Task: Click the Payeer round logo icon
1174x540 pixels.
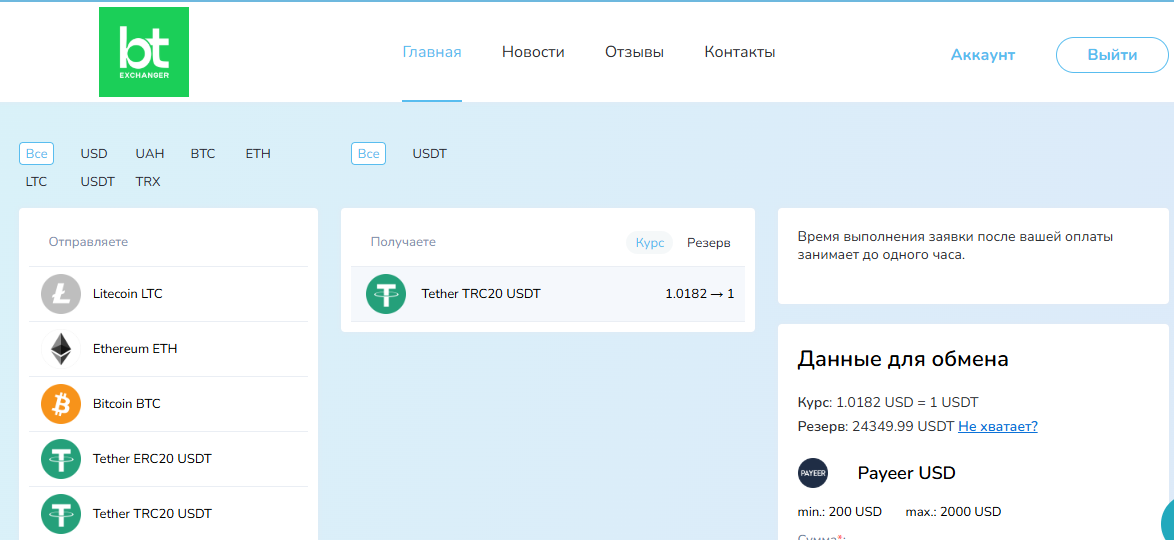Action: (x=813, y=473)
